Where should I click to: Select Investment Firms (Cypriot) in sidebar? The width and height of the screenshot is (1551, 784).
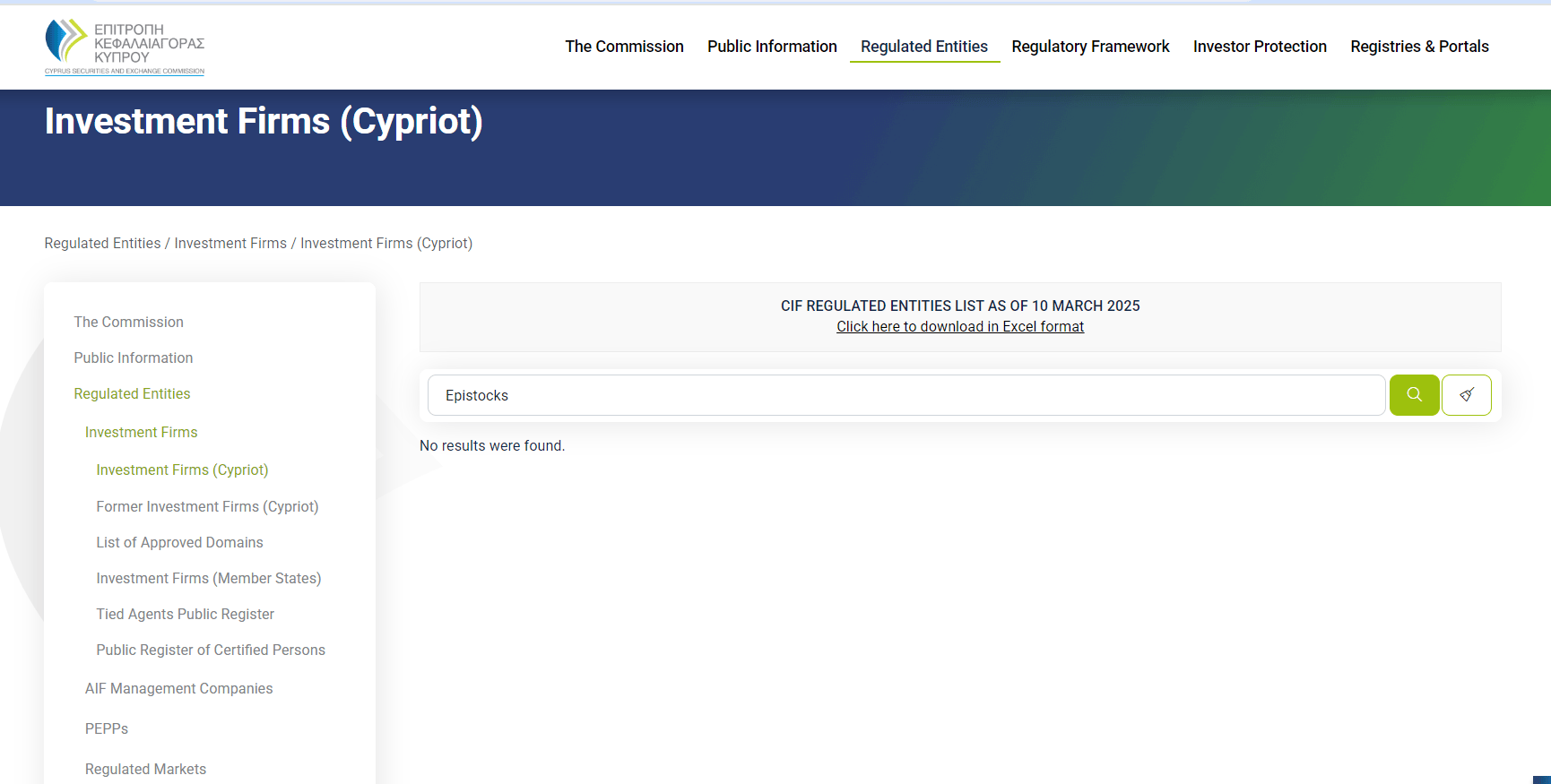[182, 470]
